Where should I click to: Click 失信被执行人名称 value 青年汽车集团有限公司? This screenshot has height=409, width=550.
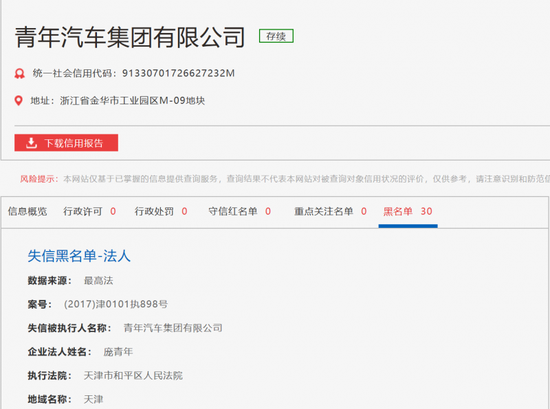coord(173,328)
